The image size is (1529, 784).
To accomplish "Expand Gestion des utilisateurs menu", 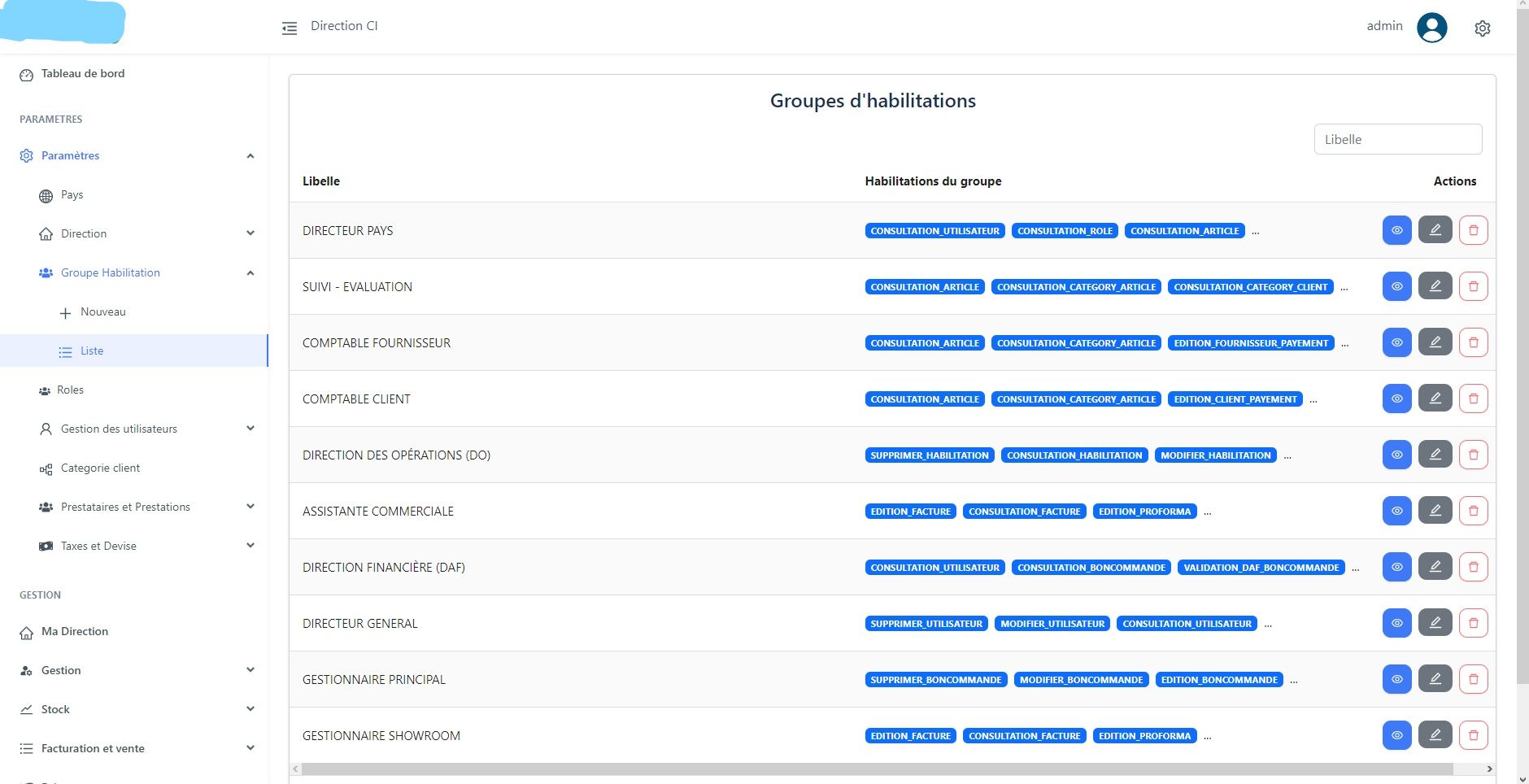I will click(x=250, y=429).
